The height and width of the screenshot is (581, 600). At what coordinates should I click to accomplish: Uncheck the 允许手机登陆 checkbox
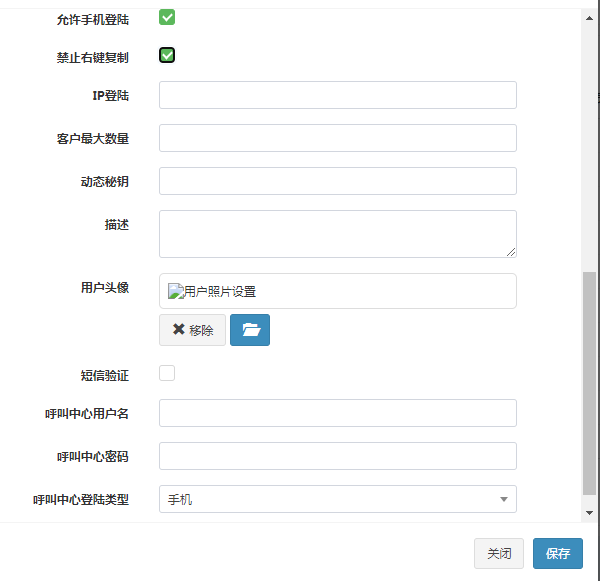(x=167, y=17)
